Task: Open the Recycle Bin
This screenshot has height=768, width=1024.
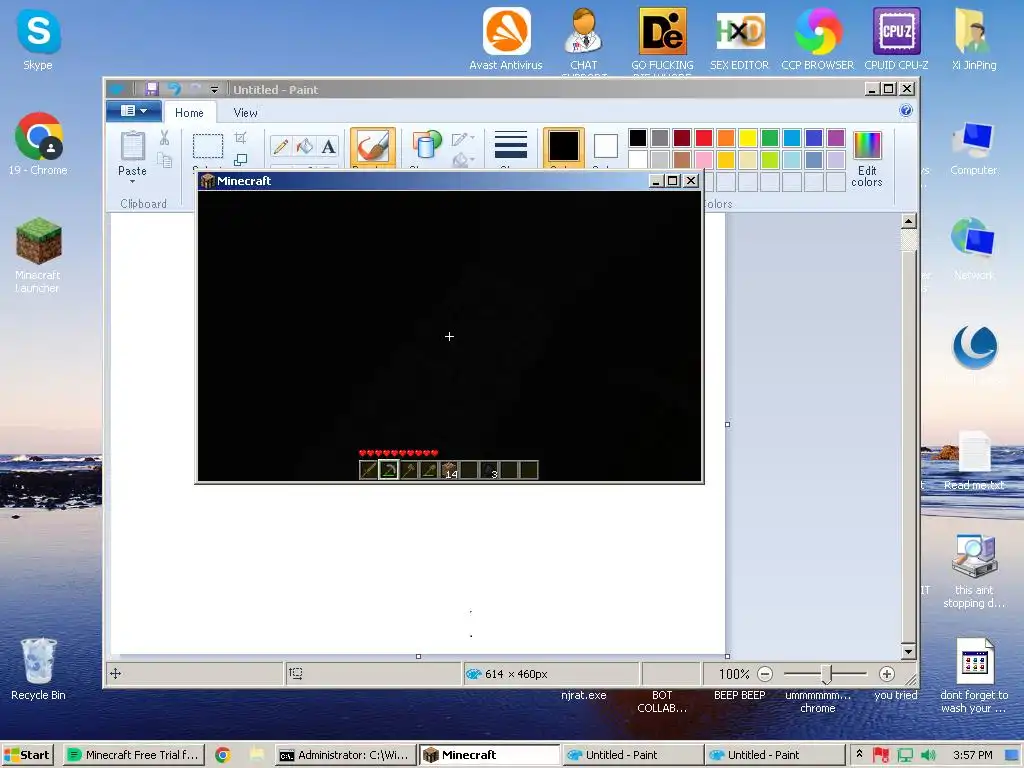Action: click(x=38, y=667)
